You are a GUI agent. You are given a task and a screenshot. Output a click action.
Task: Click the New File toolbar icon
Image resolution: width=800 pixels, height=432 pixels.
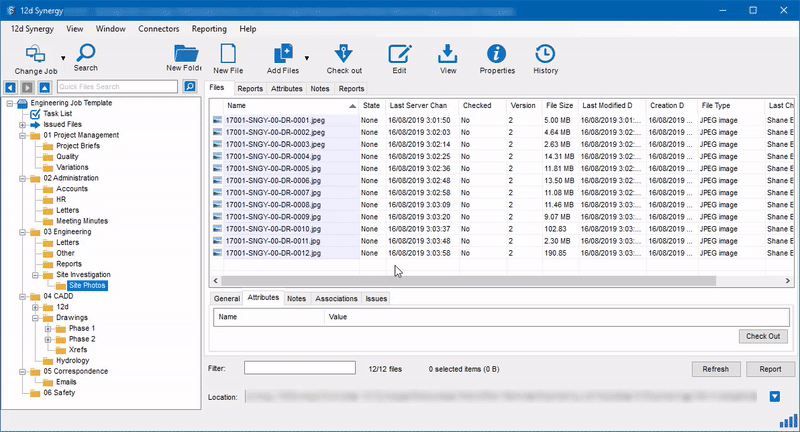[x=228, y=55]
